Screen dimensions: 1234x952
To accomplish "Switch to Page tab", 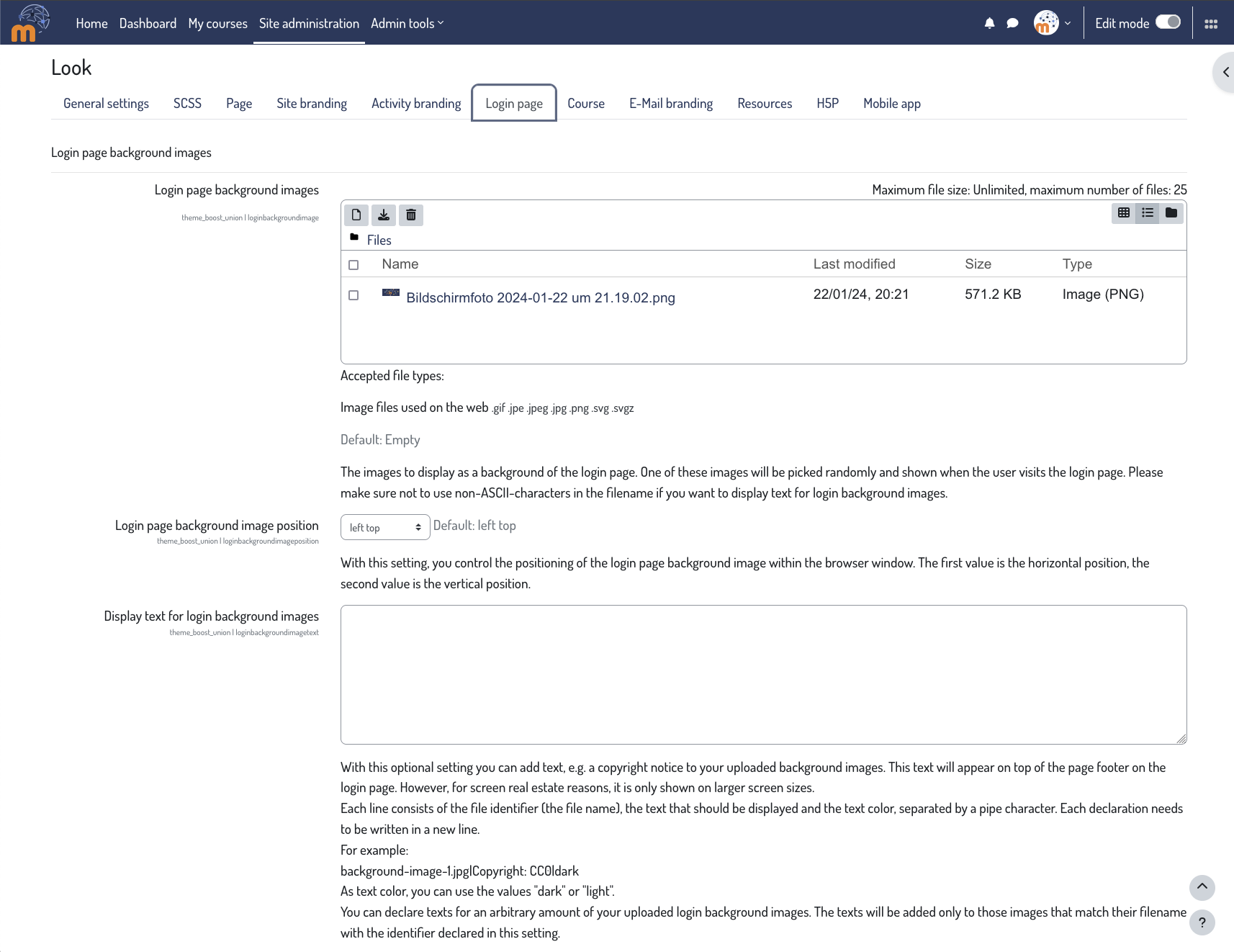I will (x=239, y=103).
